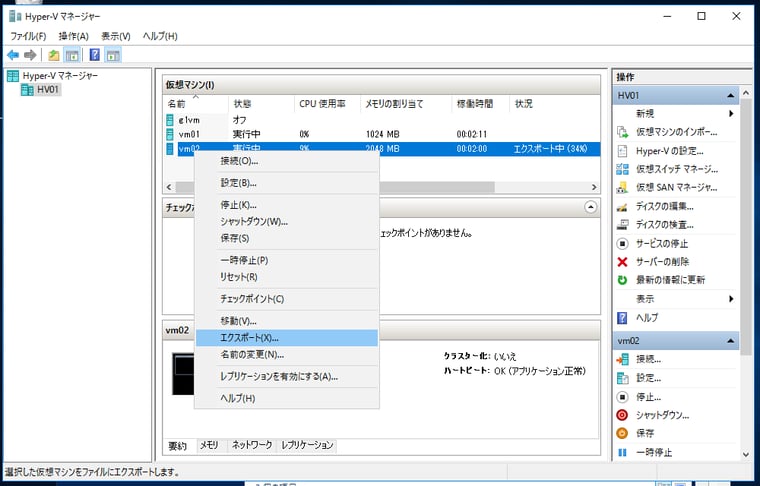The height and width of the screenshot is (486, 760).
Task: Select the HV01 server in the tree
Action: tap(41, 89)
